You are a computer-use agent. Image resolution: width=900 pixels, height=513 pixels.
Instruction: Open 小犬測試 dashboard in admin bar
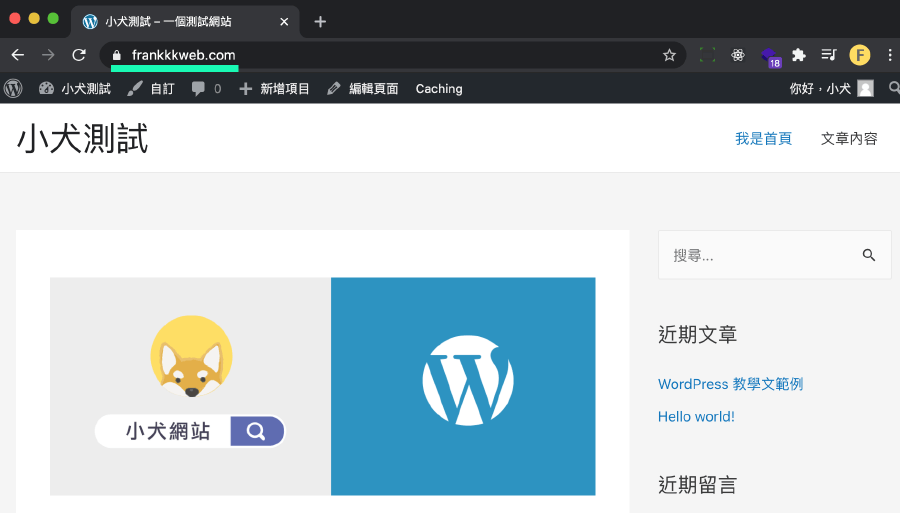tap(75, 88)
